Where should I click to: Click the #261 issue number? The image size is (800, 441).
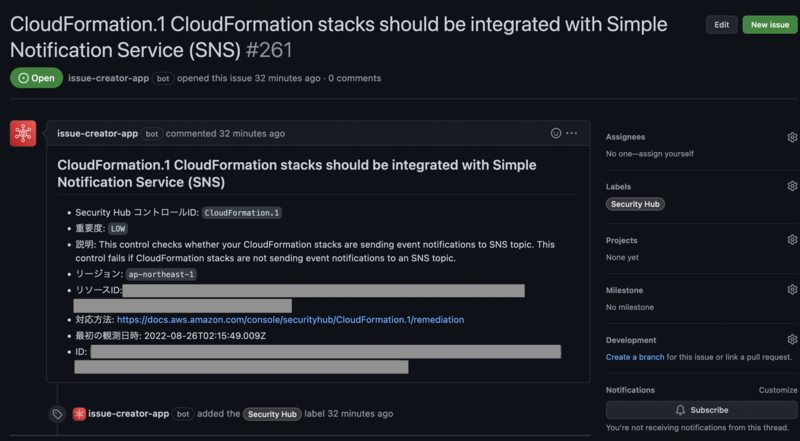pyautogui.click(x=268, y=51)
